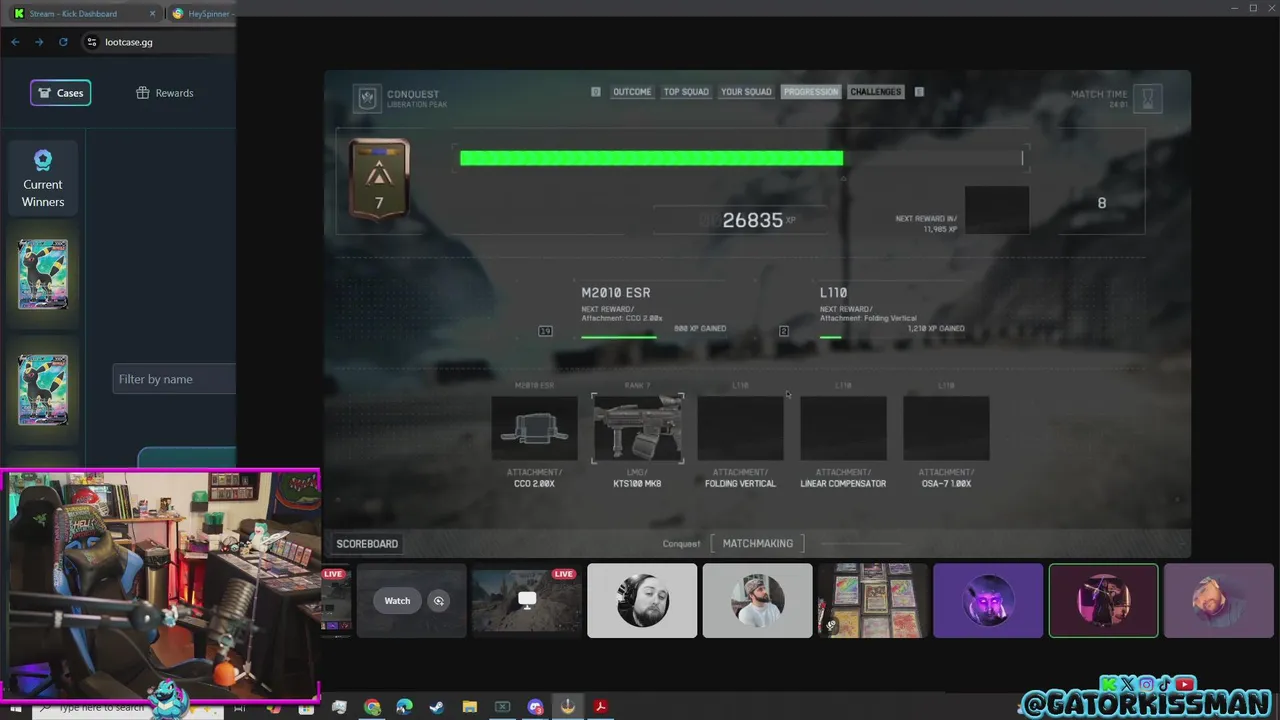Select the green-outlined speaking participant tile
The height and width of the screenshot is (720, 1280).
pos(1103,601)
